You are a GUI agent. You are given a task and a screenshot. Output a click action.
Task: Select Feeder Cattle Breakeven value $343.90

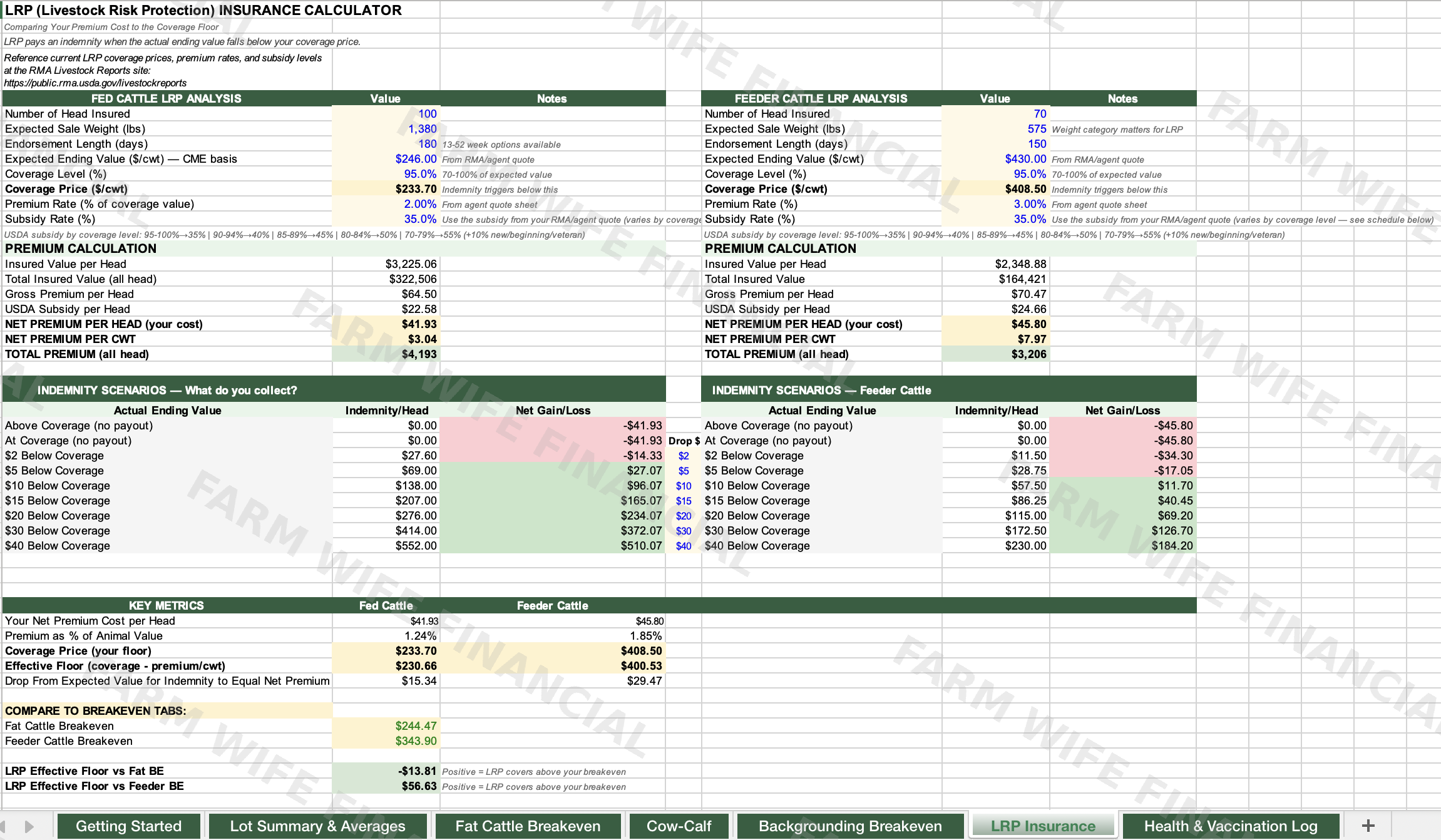386,741
